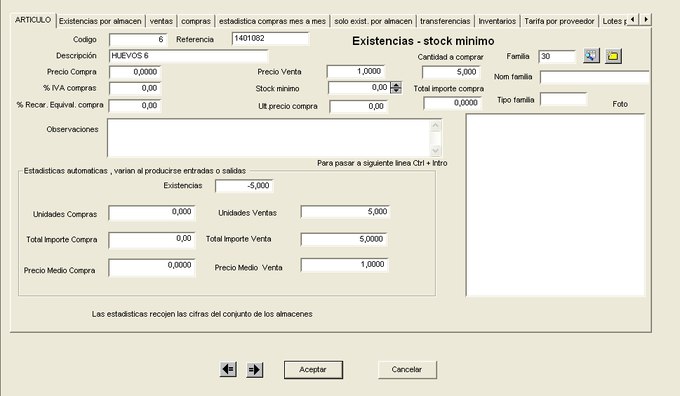680x396 pixels.
Task: Click % Recar. Equival. compra field
Action: click(x=135, y=105)
